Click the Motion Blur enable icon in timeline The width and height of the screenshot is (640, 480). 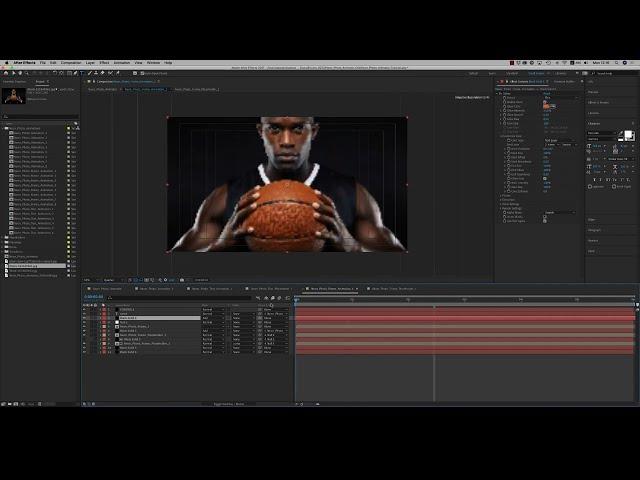coord(279,298)
